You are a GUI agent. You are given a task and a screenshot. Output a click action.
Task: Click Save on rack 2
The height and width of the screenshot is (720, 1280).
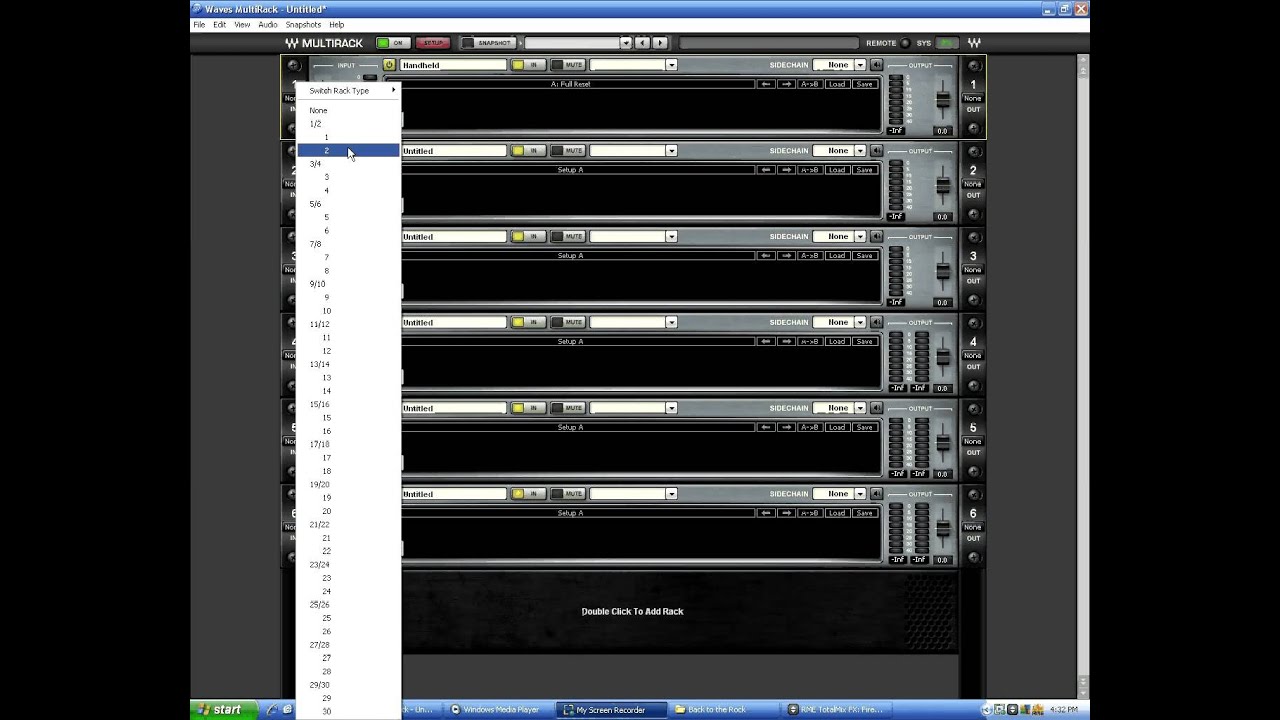(x=864, y=170)
